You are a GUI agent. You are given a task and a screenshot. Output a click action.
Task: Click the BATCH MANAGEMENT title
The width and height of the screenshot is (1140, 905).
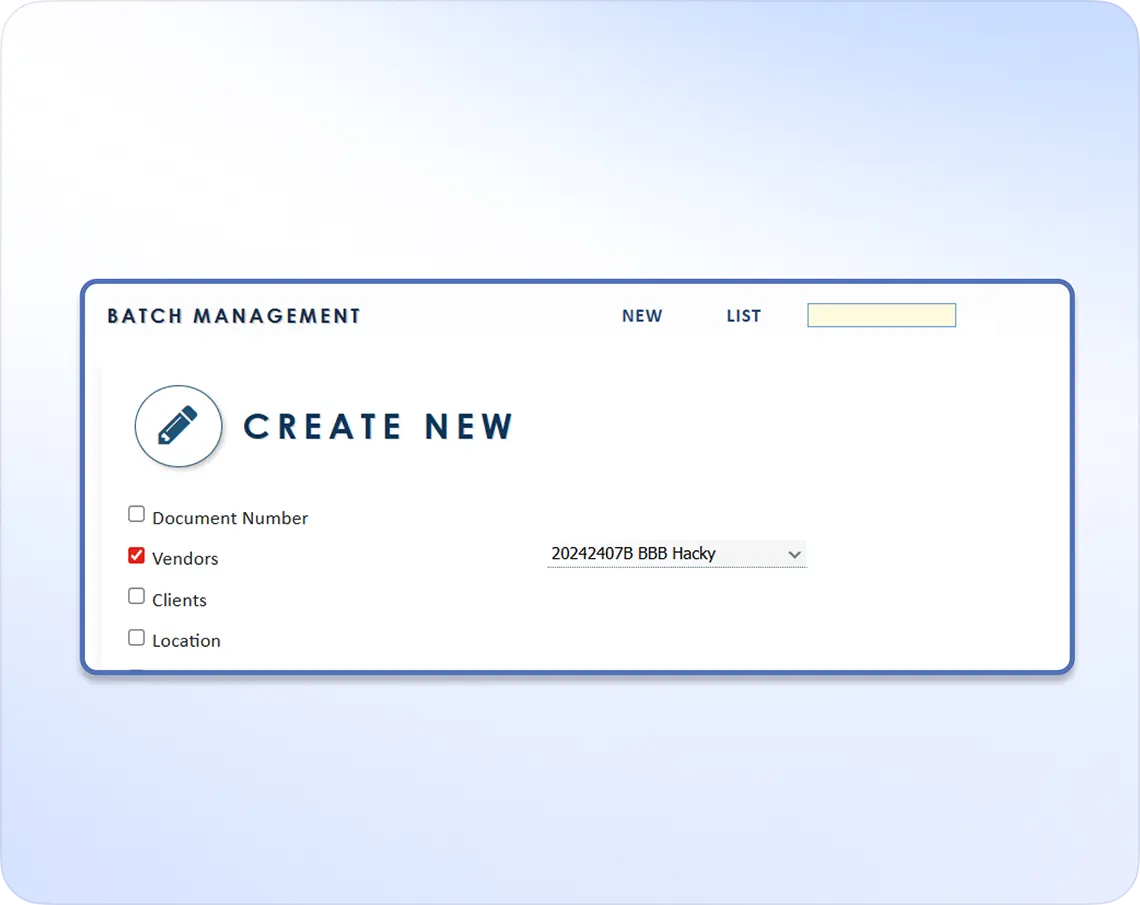(x=234, y=316)
